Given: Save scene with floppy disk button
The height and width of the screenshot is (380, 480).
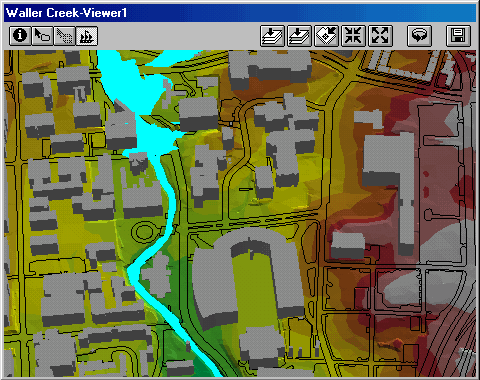Looking at the screenshot, I should click(458, 36).
